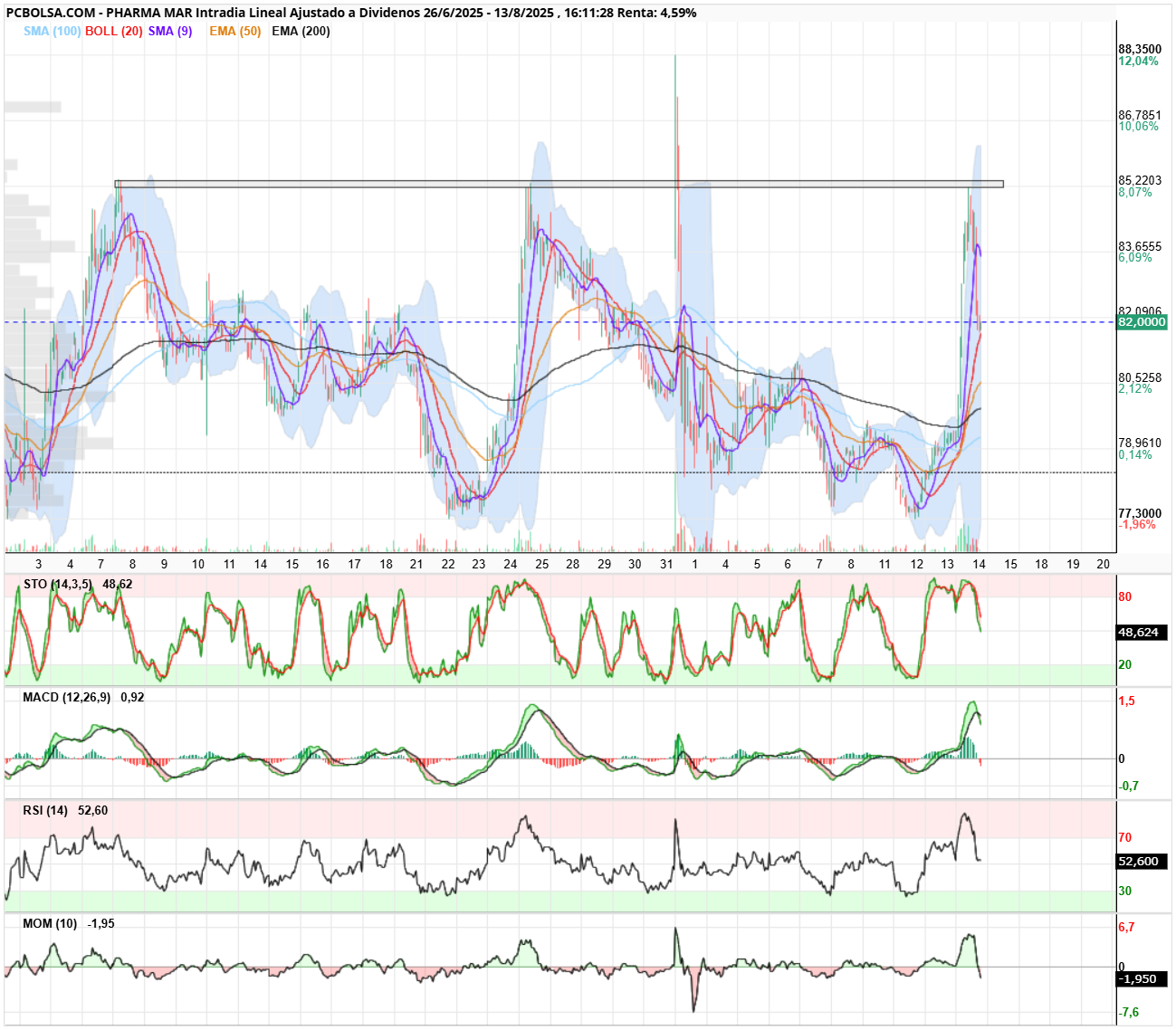Click the STO (14,3,5) indicator label
Image resolution: width=1176 pixels, height=1030 pixels.
[58, 584]
